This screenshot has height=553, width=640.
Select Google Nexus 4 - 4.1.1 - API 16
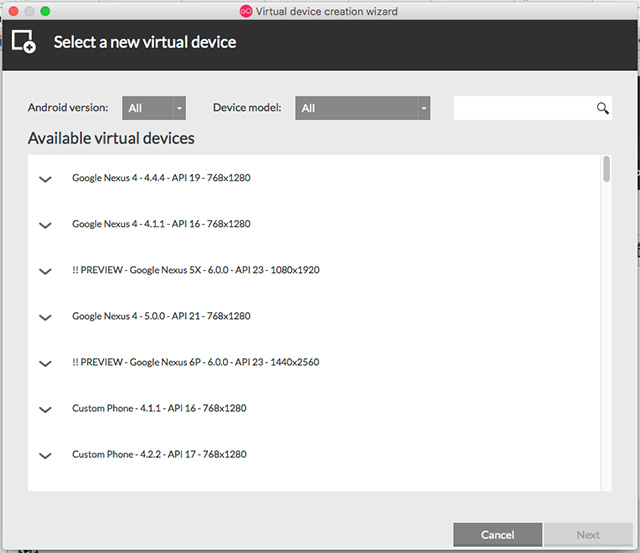[x=161, y=224]
